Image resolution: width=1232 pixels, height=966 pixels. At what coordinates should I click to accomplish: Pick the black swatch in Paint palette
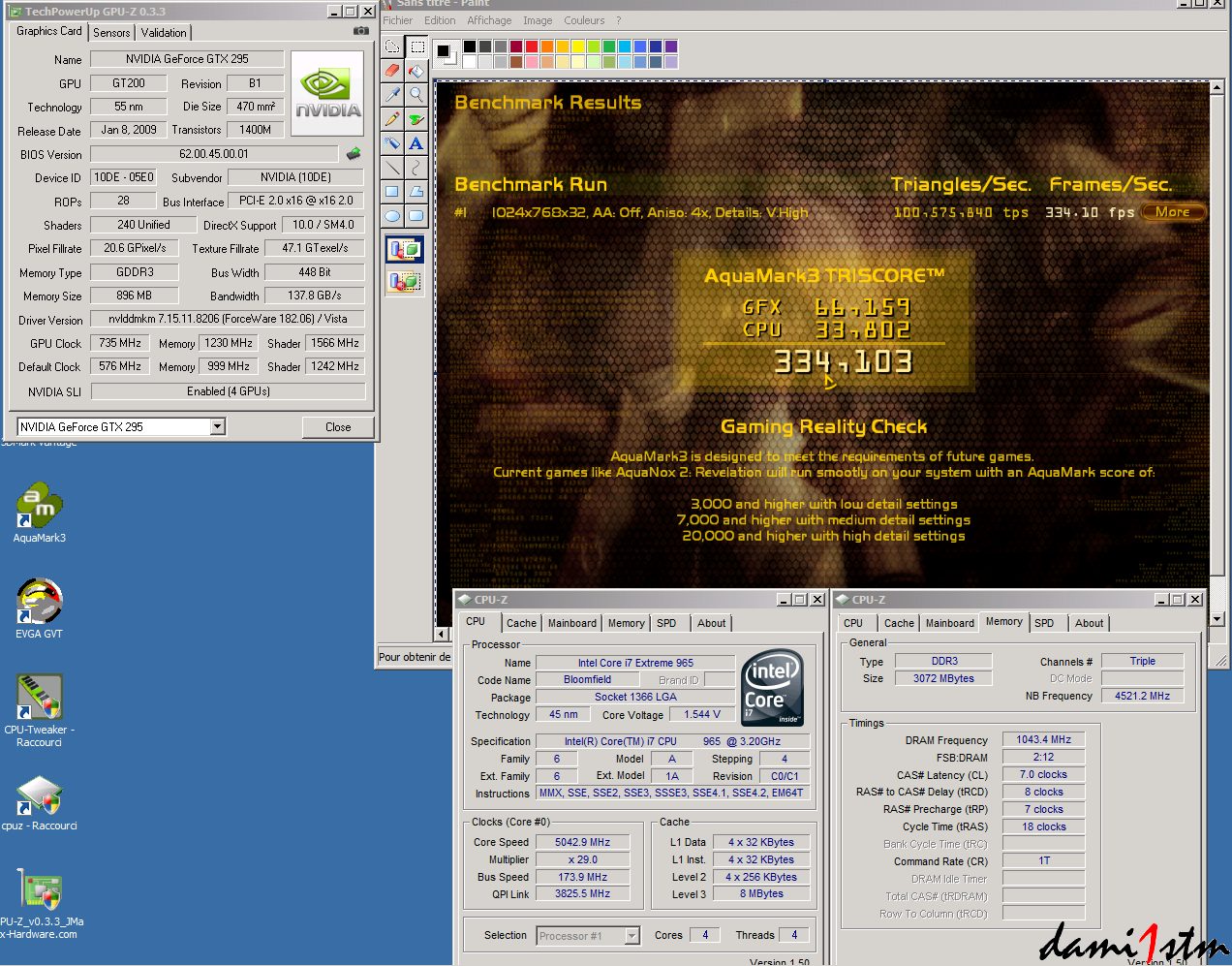pos(470,47)
